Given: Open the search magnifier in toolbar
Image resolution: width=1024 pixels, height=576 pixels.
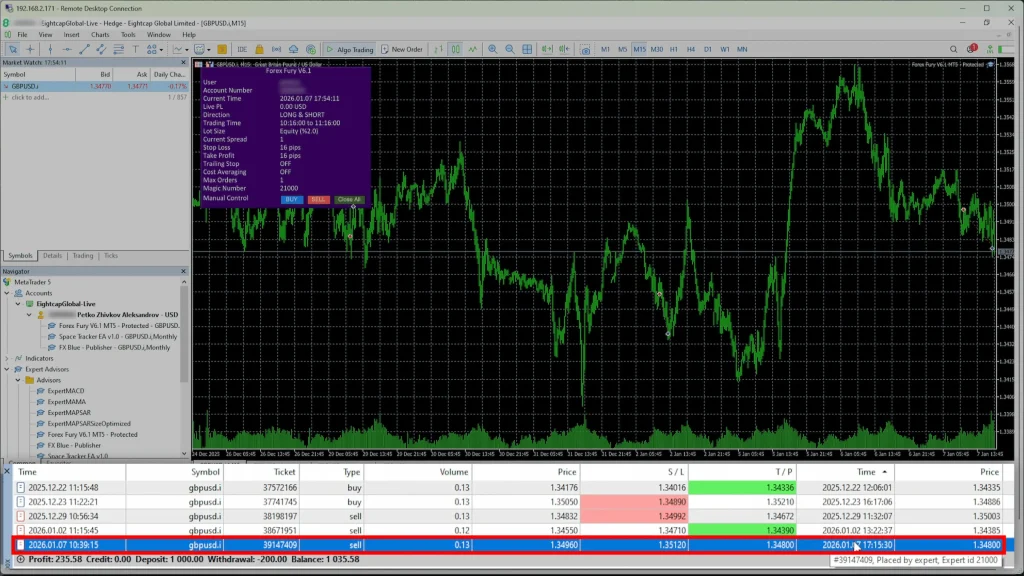Looking at the screenshot, I should (953, 49).
